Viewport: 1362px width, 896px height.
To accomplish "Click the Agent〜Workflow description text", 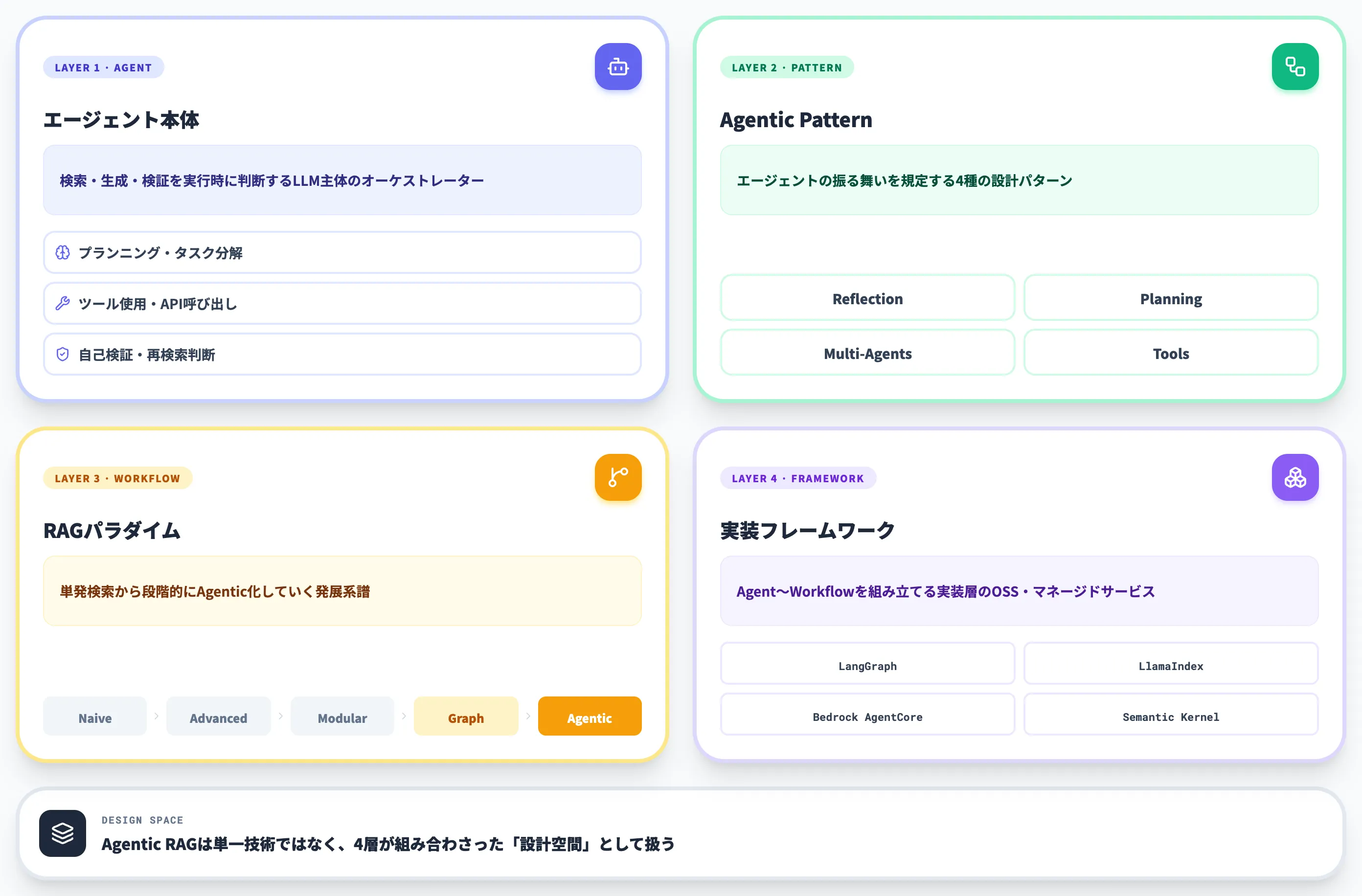I will [x=945, y=592].
